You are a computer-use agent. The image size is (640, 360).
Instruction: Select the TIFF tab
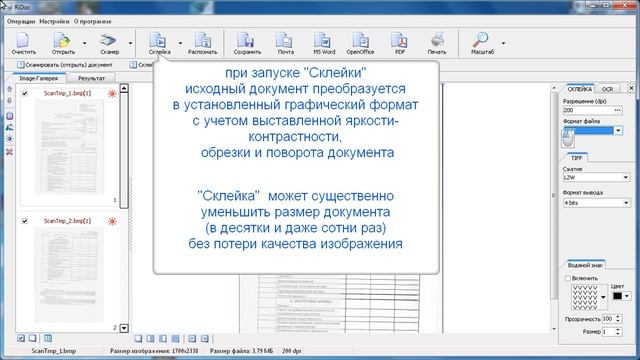pos(576,158)
